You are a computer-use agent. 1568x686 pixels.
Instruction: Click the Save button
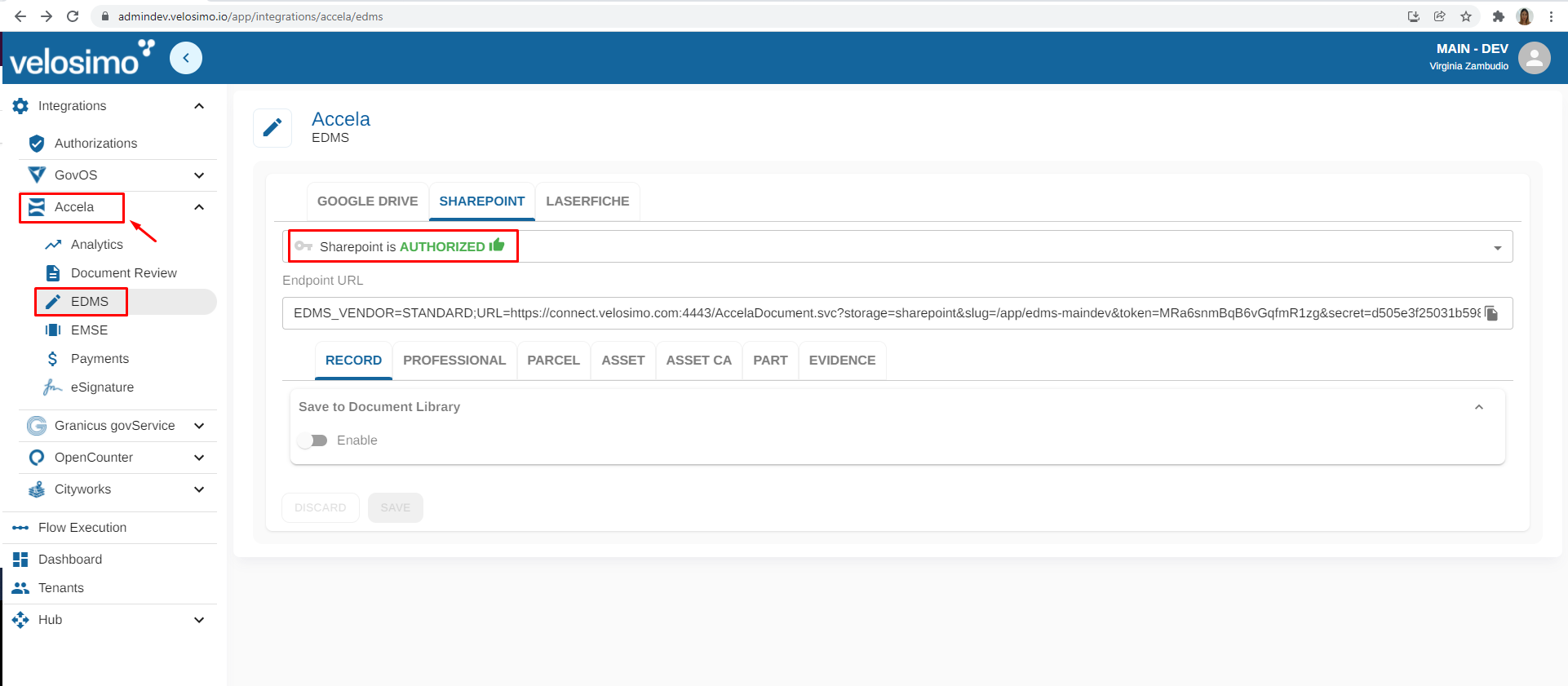pos(396,507)
